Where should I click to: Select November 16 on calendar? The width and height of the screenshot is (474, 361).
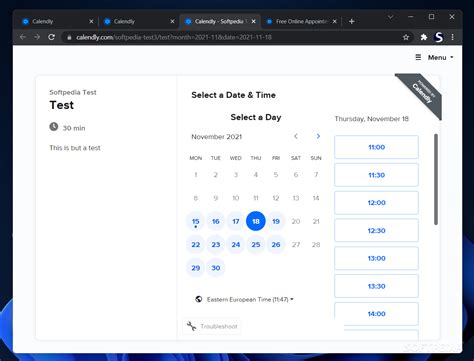point(216,221)
